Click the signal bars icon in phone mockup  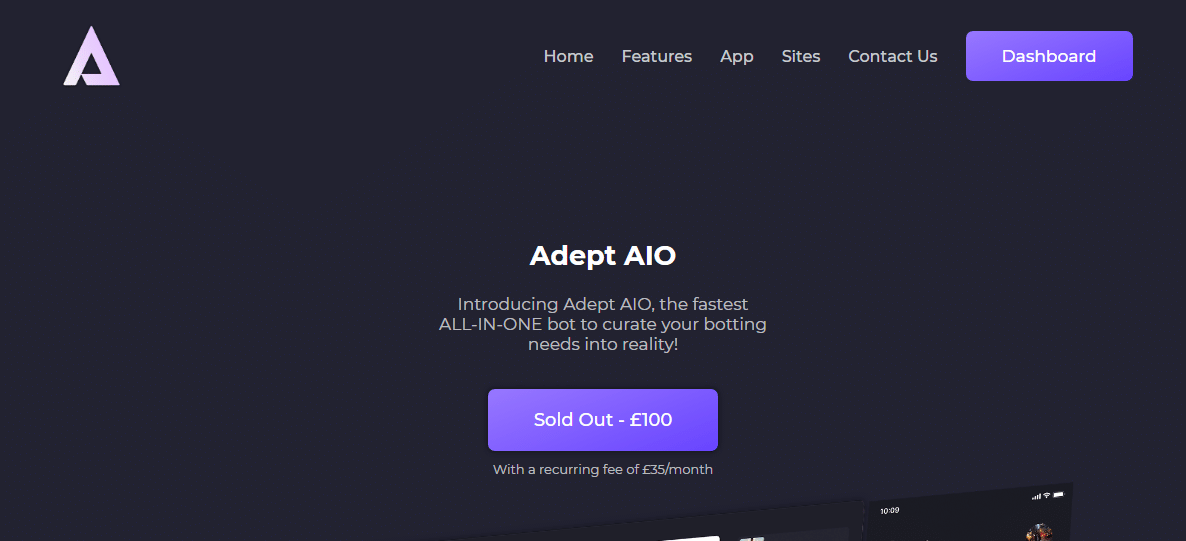[x=1035, y=496]
